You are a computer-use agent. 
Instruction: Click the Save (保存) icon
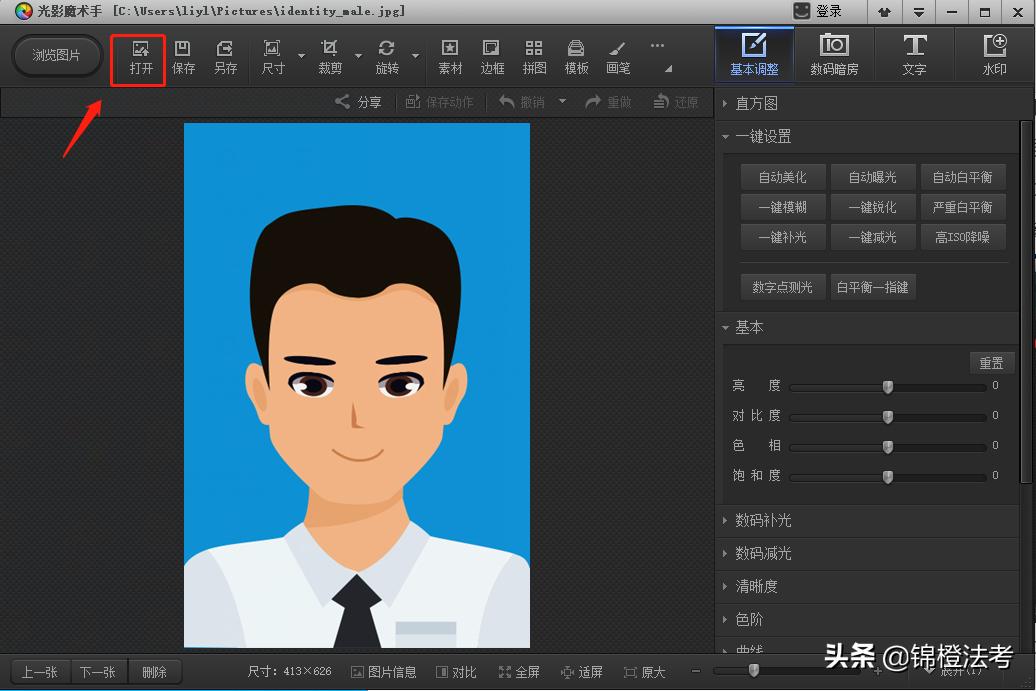(x=183, y=57)
